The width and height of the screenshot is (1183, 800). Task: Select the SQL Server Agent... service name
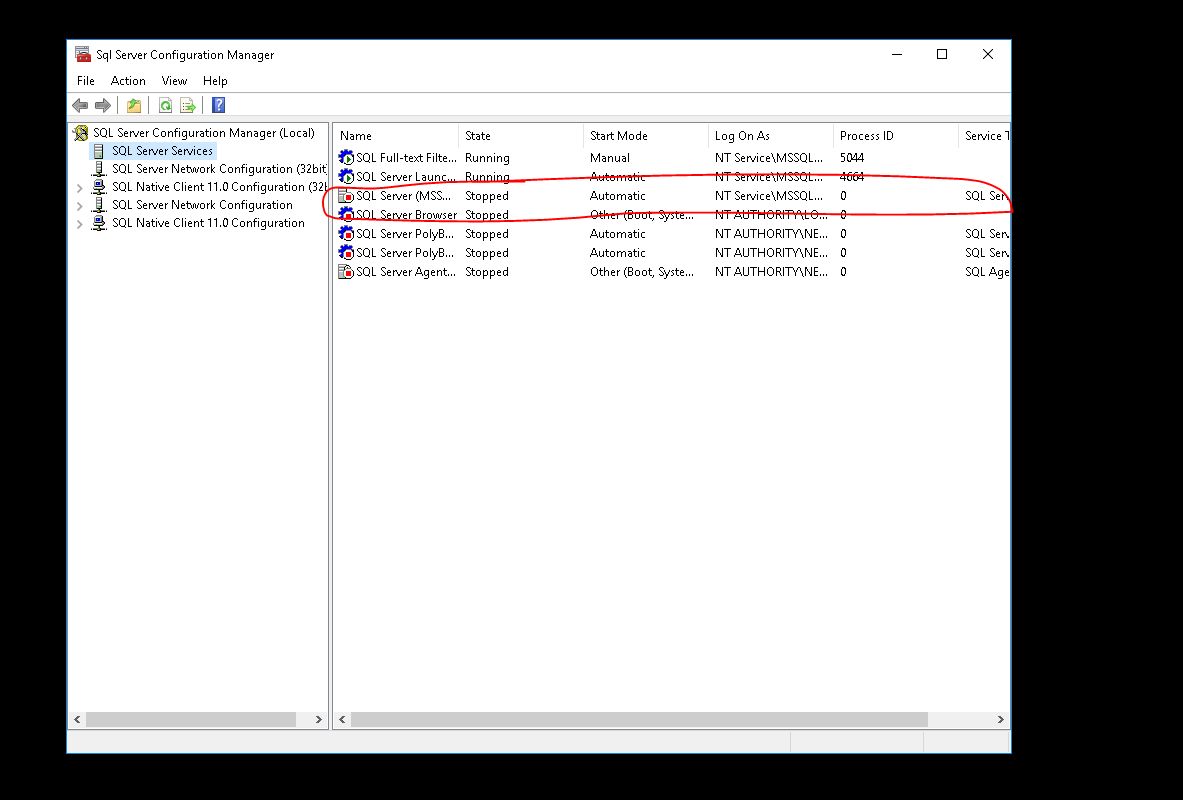click(x=406, y=272)
